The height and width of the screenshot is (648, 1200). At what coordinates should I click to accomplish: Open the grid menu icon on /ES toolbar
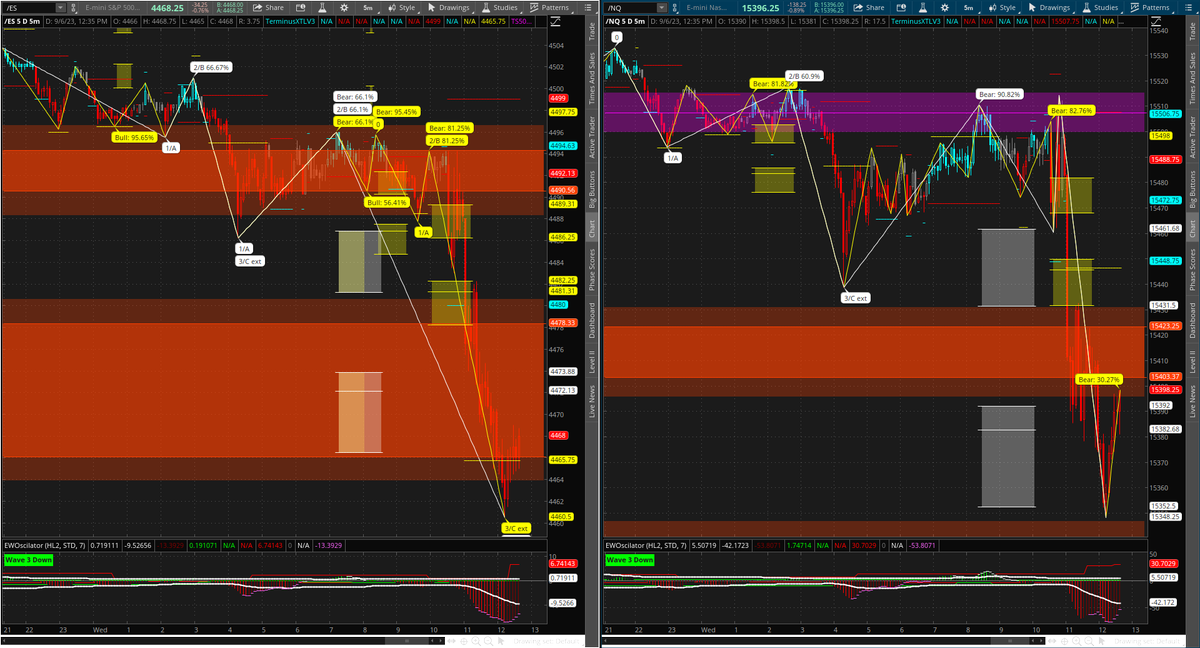[x=588, y=8]
